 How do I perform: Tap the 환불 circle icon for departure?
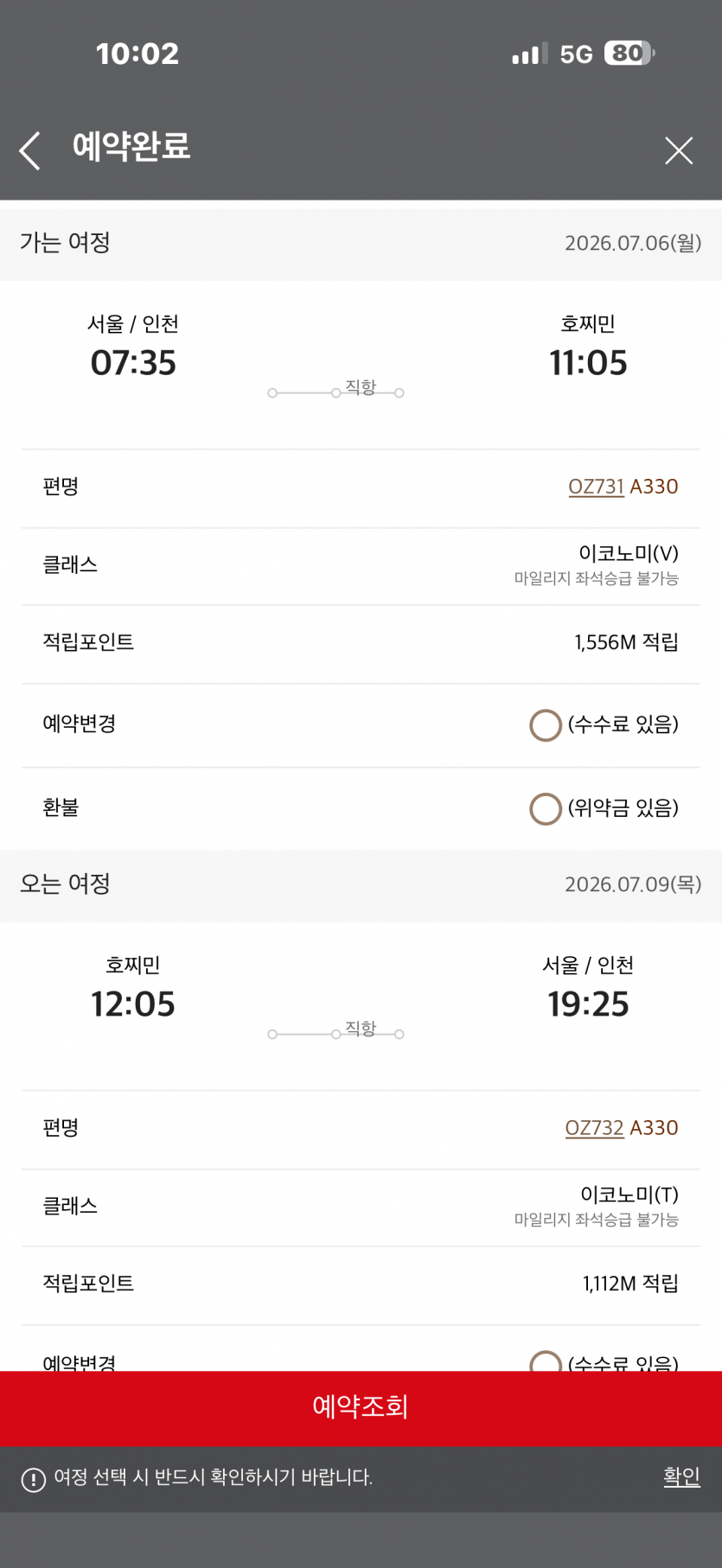546,808
